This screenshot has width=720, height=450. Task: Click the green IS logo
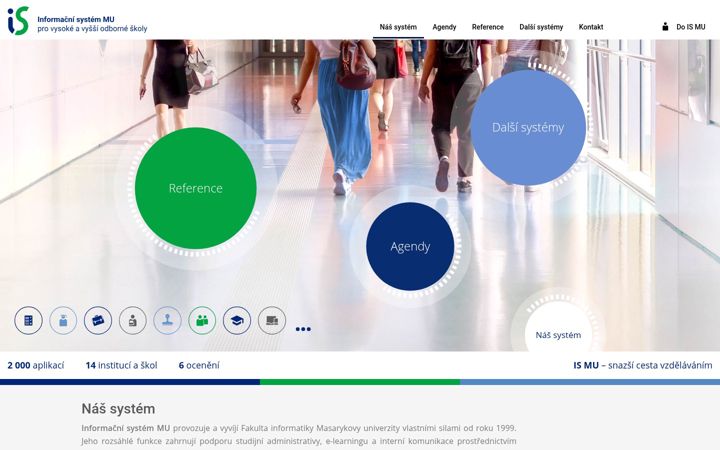point(18,21)
